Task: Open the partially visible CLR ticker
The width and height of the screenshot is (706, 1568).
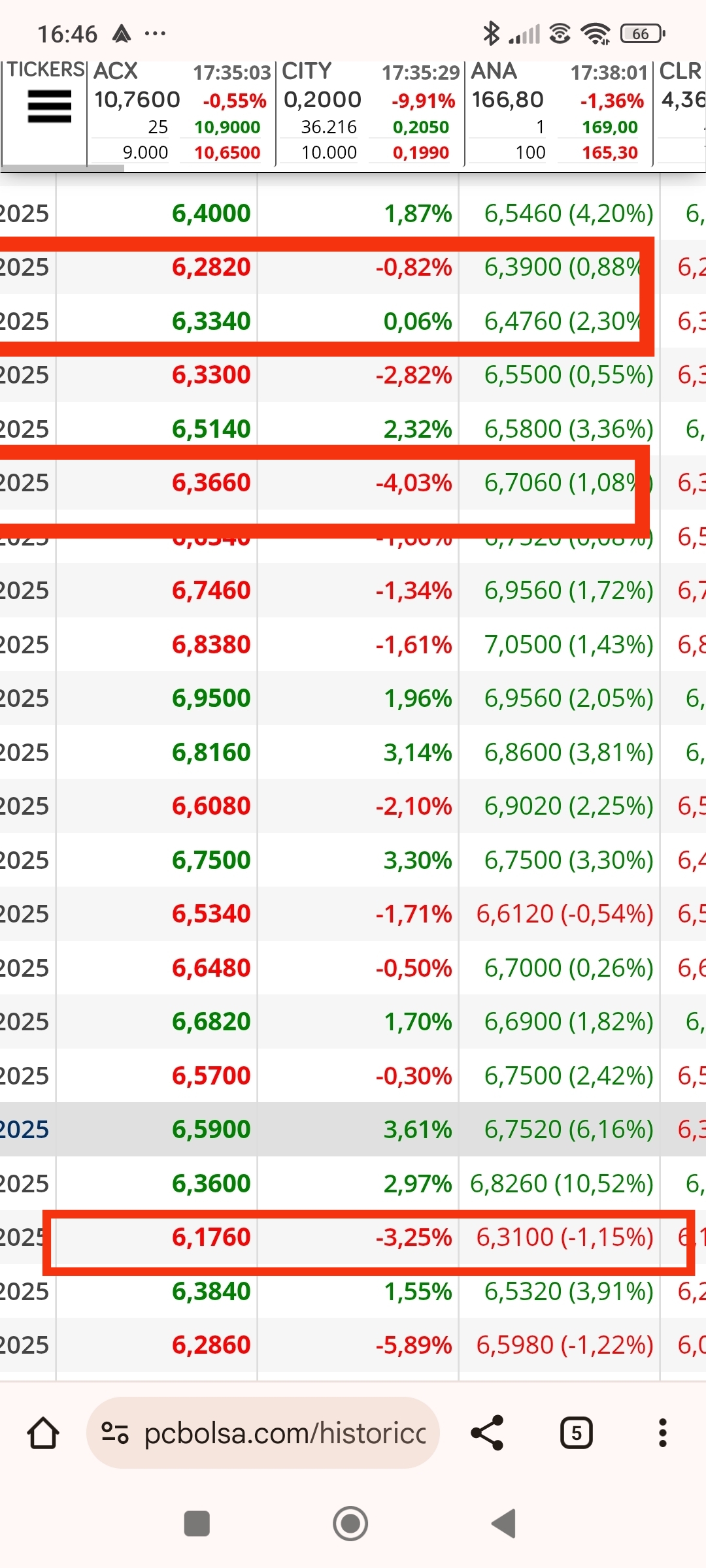Action: pos(681,112)
